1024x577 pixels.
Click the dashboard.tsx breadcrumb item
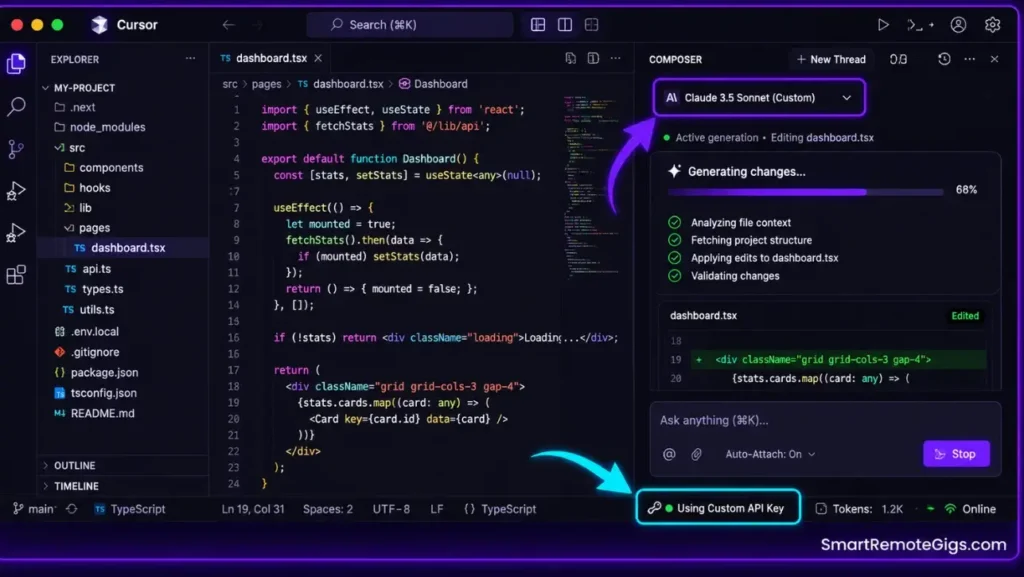click(340, 84)
